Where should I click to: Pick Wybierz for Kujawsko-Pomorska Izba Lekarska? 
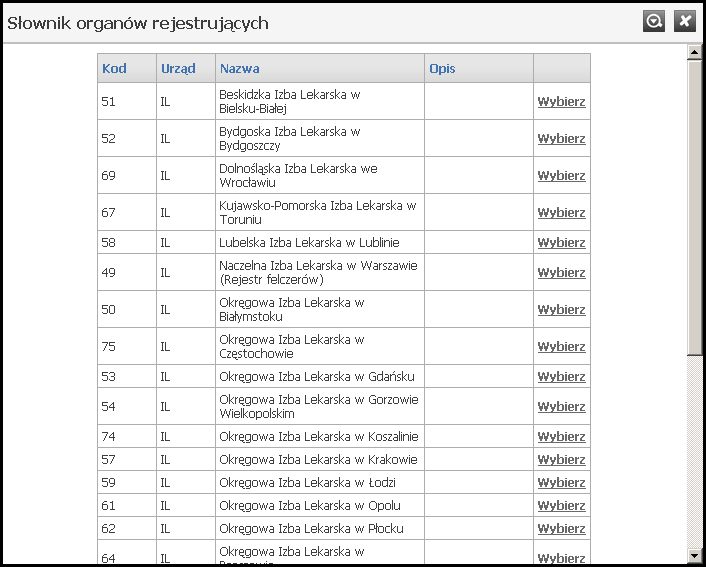[561, 213]
